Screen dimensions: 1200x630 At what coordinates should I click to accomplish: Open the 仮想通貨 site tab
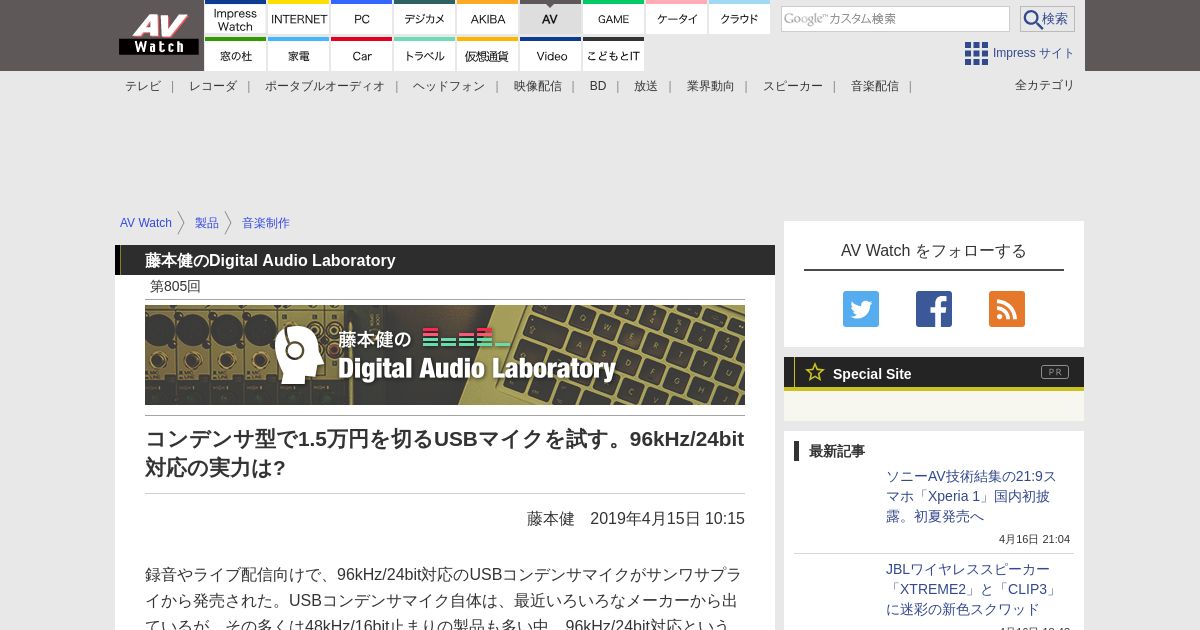488,55
